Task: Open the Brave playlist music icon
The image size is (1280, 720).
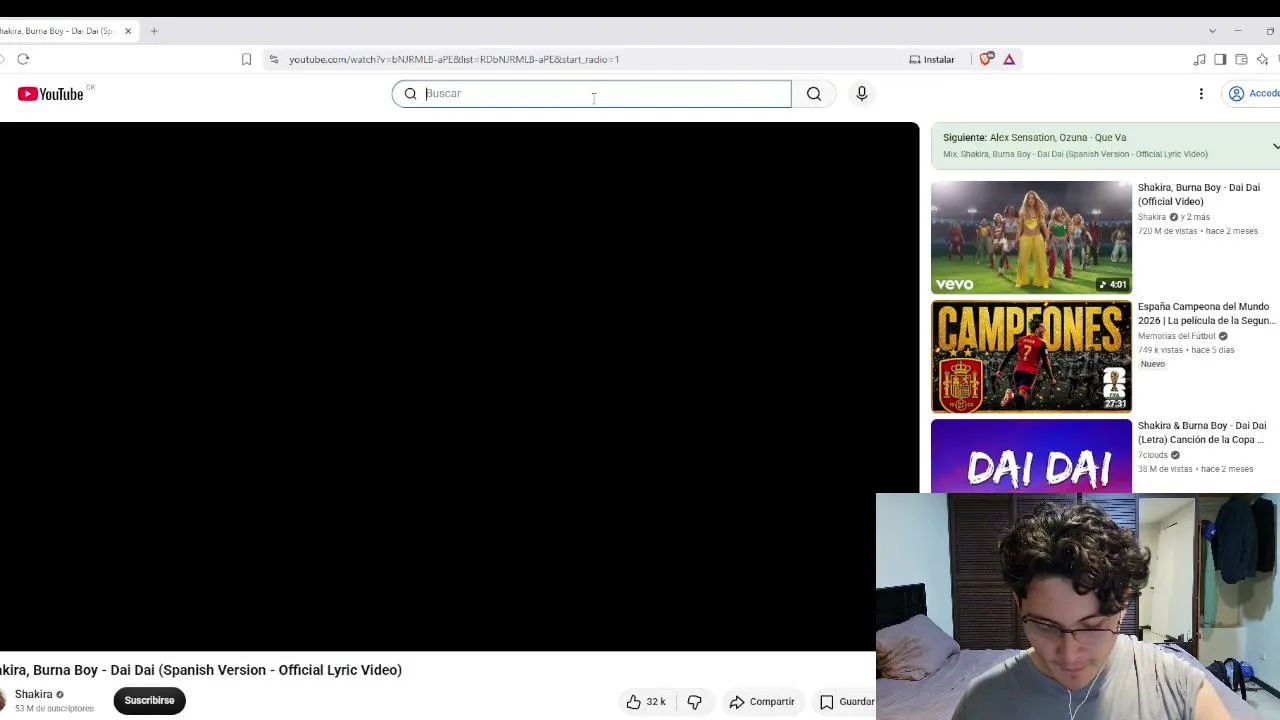Action: tap(1199, 59)
